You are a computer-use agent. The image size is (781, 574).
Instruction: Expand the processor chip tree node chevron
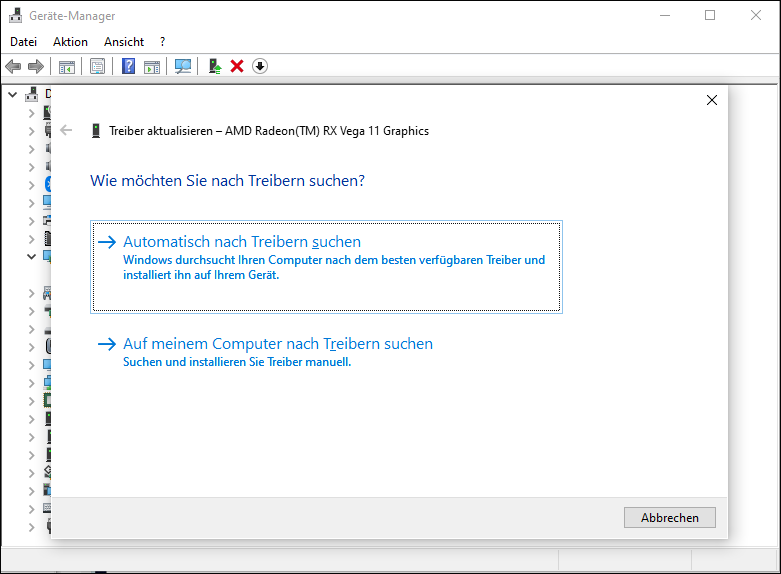point(31,401)
